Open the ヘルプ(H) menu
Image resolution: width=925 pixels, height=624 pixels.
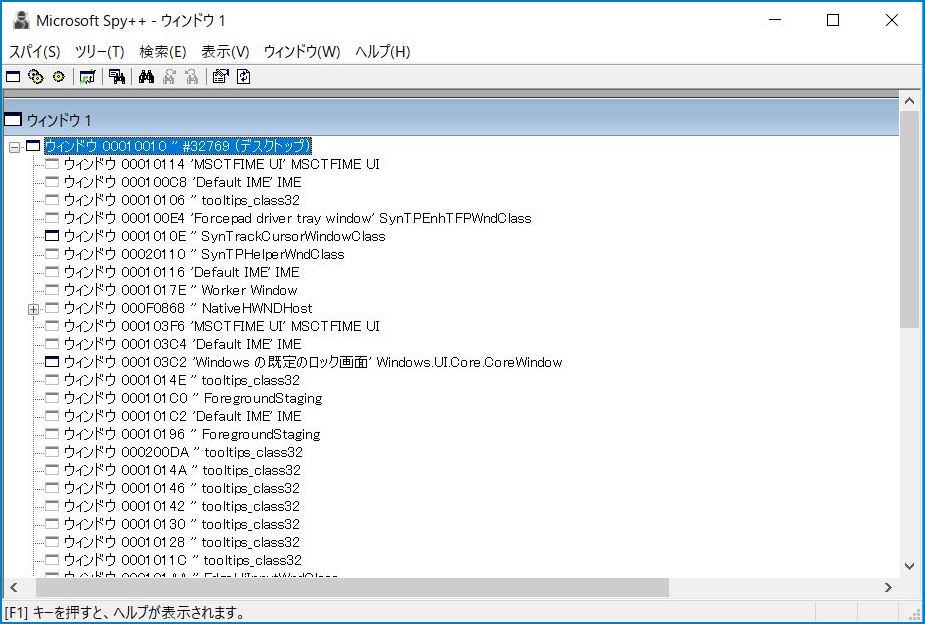(x=383, y=52)
